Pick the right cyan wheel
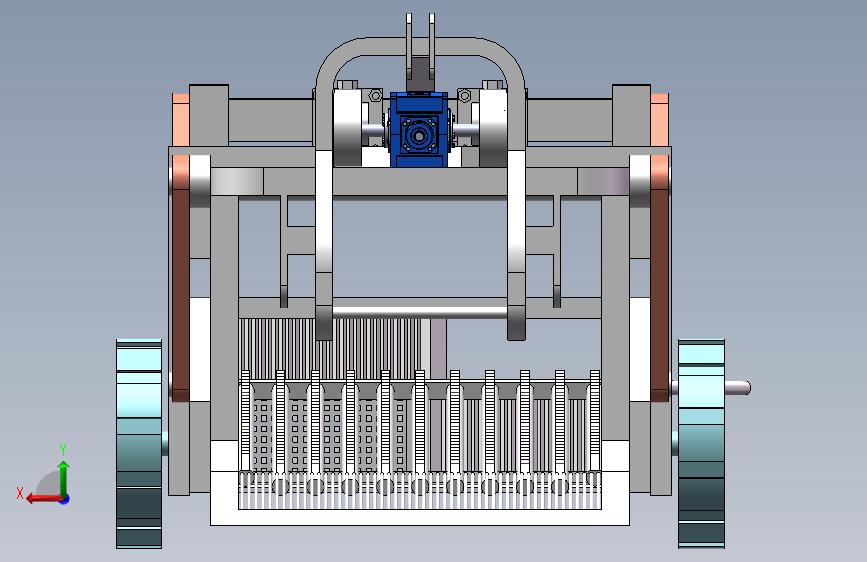 [x=701, y=444]
